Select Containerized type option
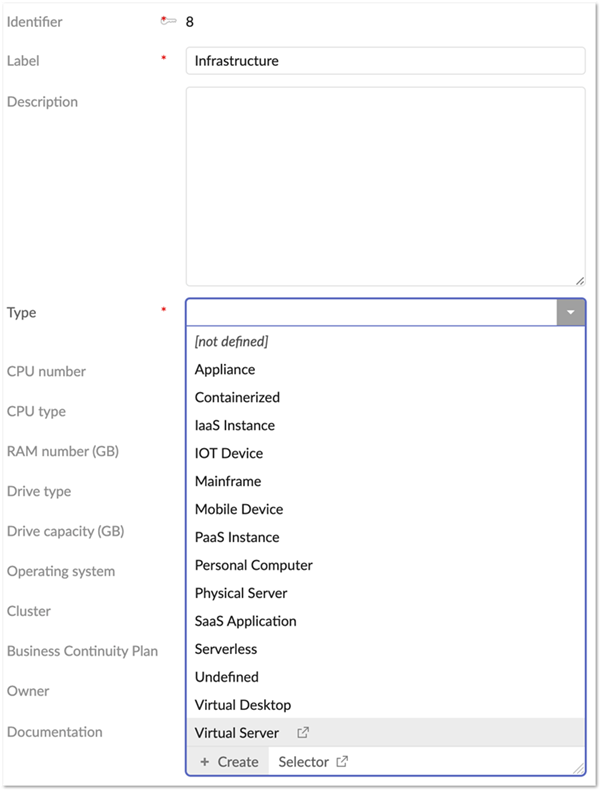Image resolution: width=600 pixels, height=790 pixels. point(237,397)
